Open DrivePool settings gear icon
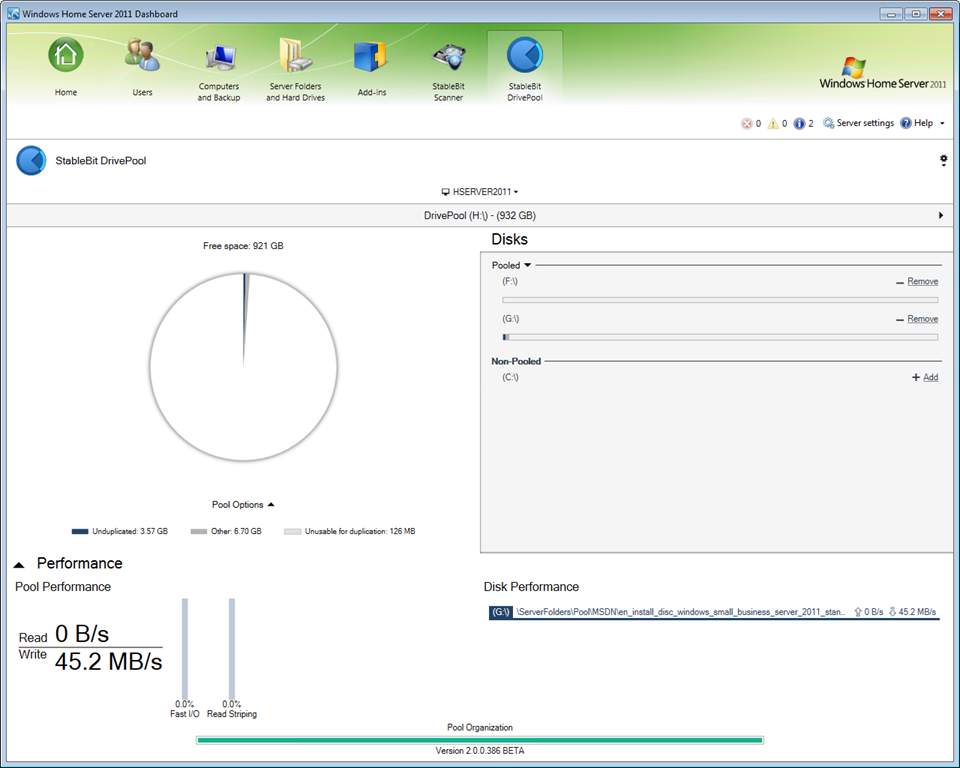The image size is (960, 768). point(943,160)
